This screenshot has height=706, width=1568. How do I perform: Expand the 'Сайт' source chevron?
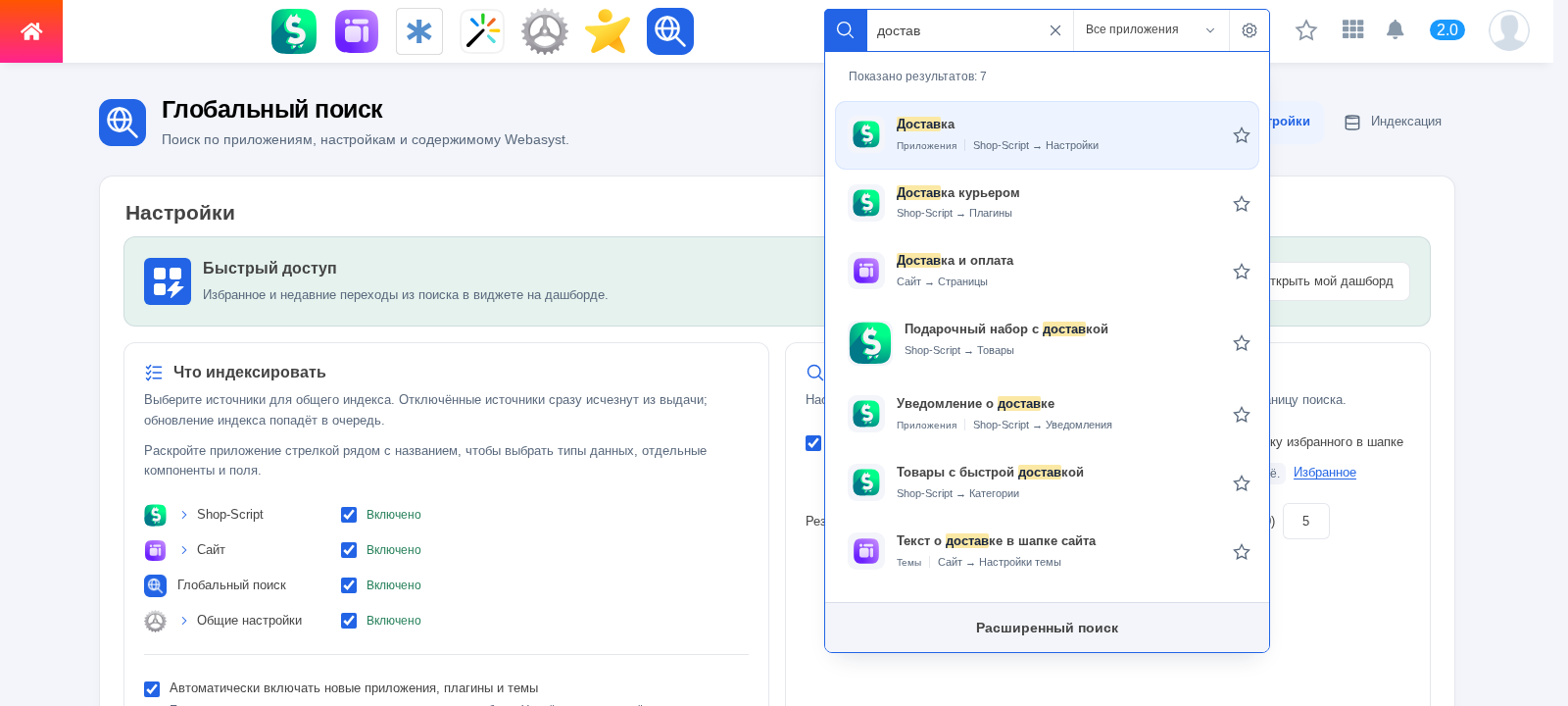coord(183,550)
